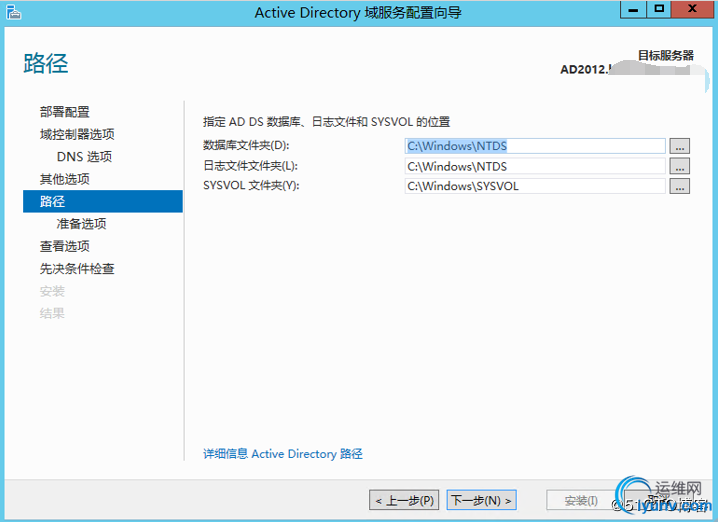Go to the 查看选项 step
The image size is (718, 522).
(x=65, y=246)
